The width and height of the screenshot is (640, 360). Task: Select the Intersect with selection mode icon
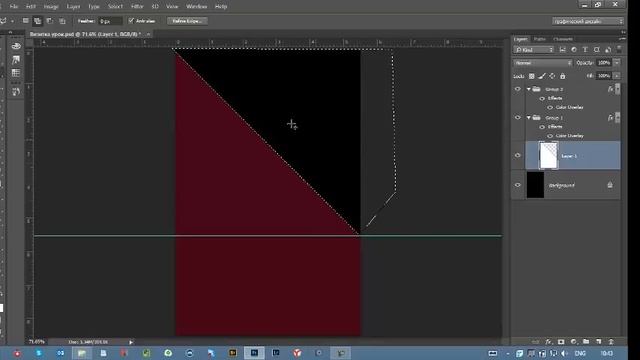point(62,21)
